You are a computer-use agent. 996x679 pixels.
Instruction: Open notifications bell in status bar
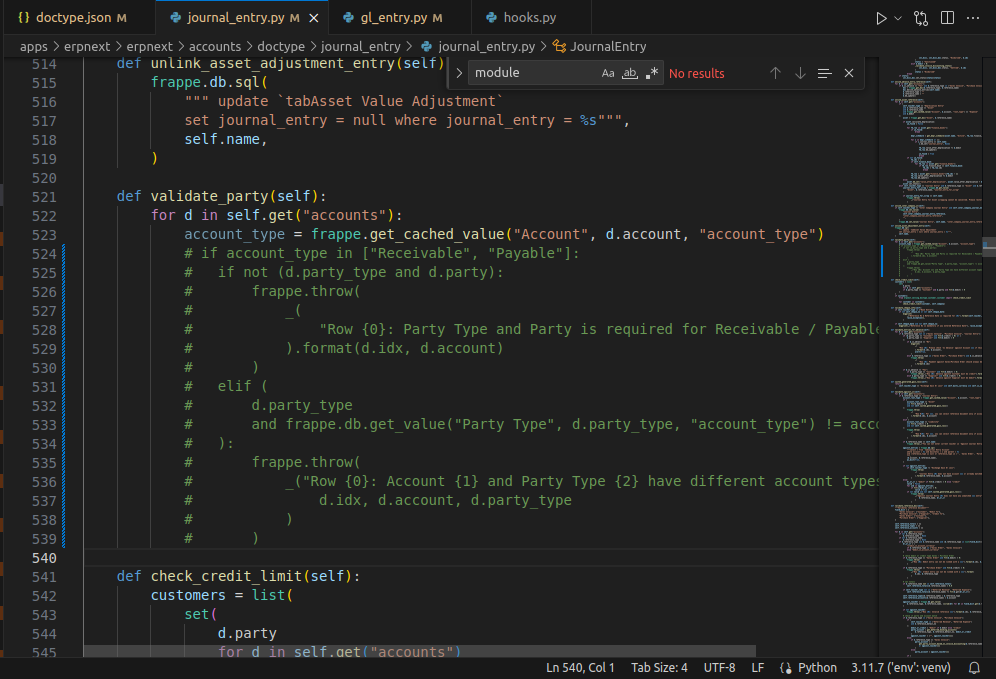(x=974, y=668)
